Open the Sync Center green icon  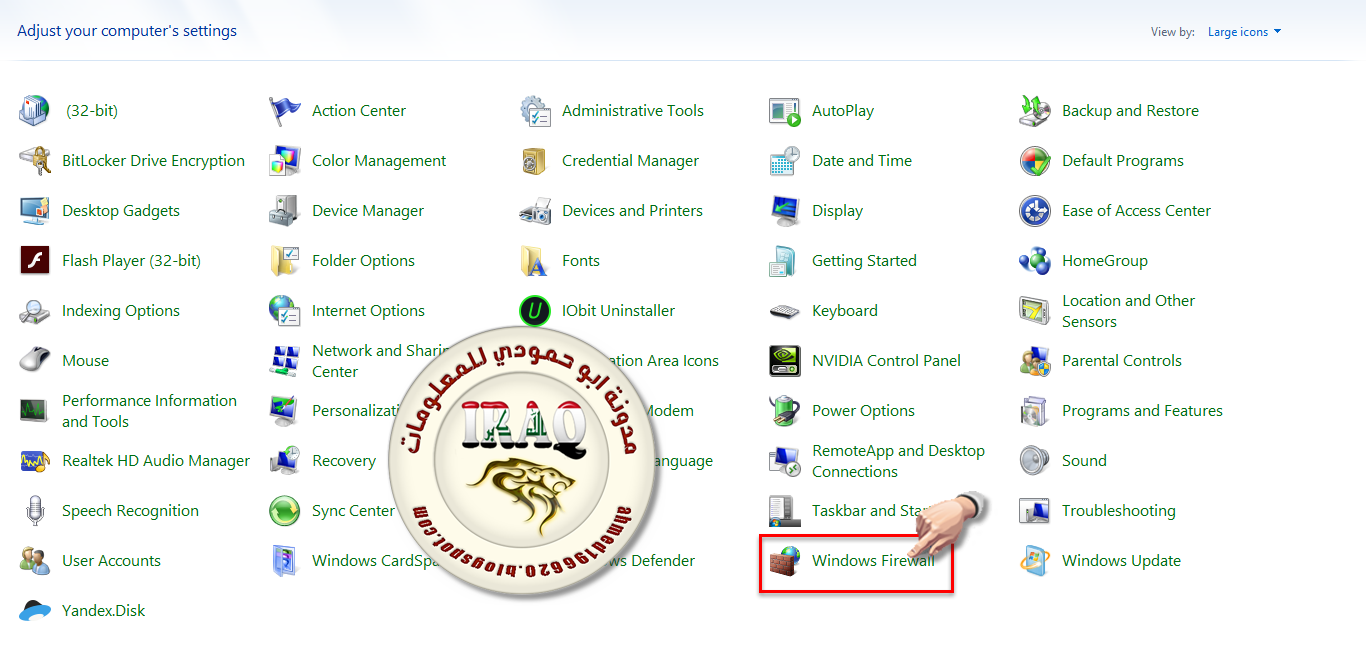tap(285, 511)
